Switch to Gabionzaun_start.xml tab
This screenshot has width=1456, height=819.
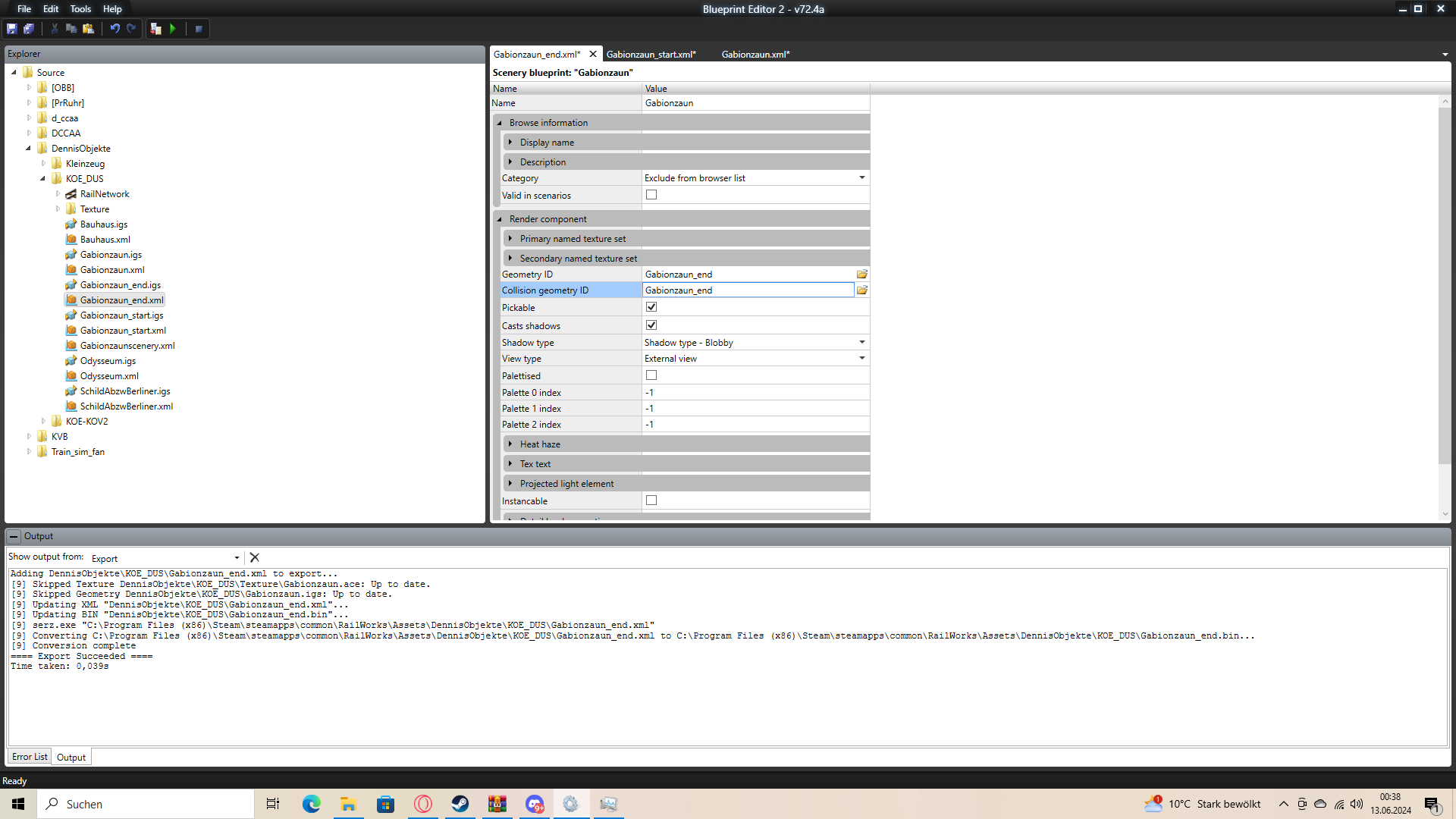pyautogui.click(x=651, y=55)
